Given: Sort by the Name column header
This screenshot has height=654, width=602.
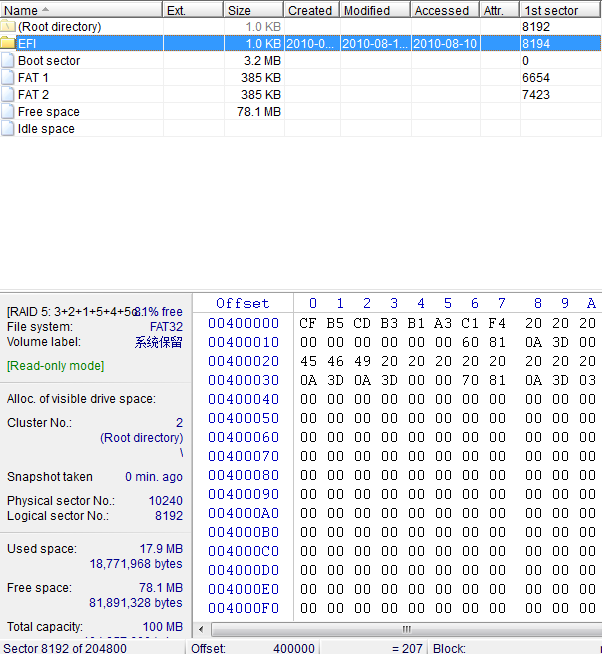Looking at the screenshot, I should coord(81,10).
